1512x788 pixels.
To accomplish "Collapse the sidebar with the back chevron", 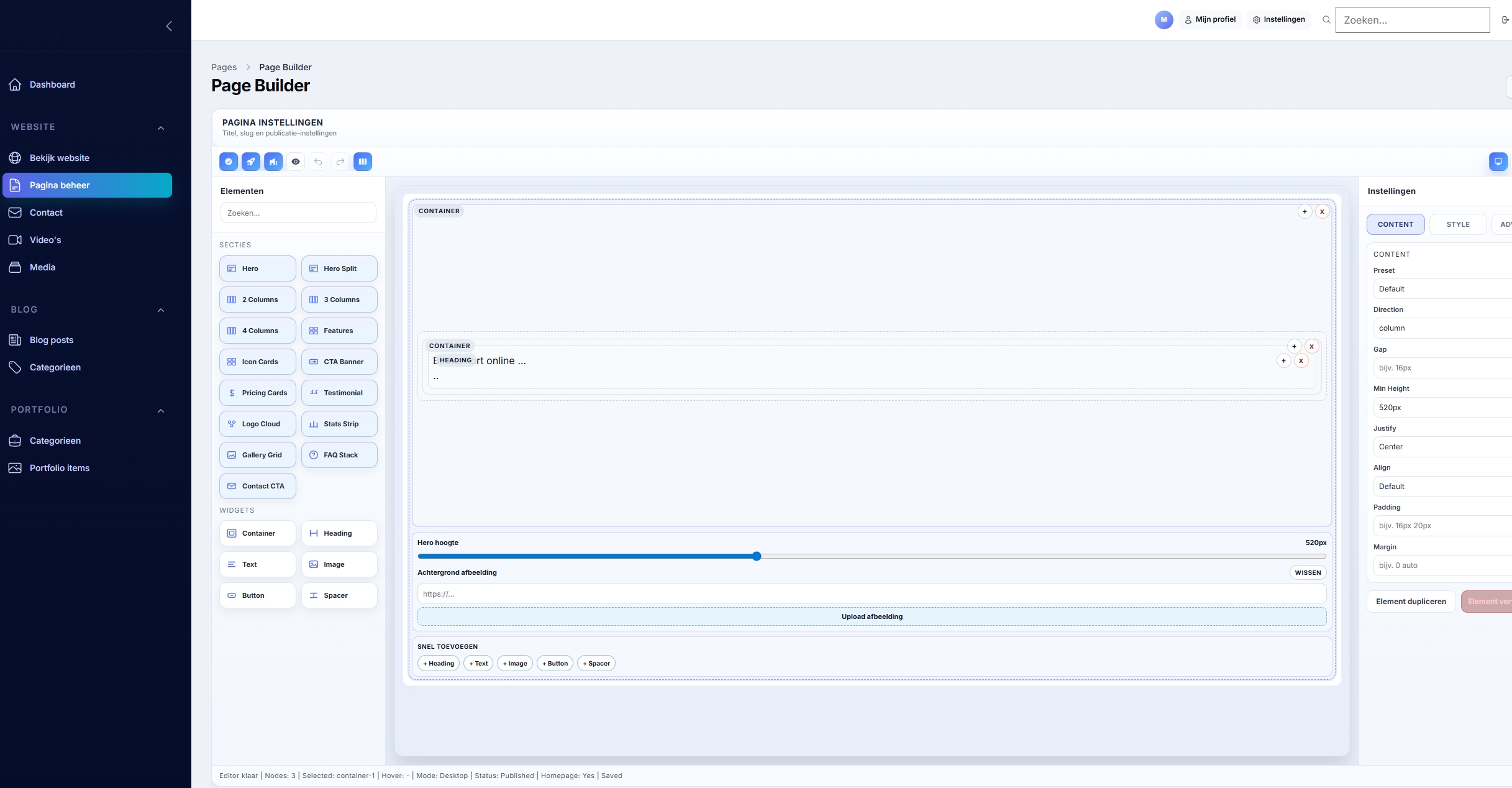I will click(x=168, y=25).
